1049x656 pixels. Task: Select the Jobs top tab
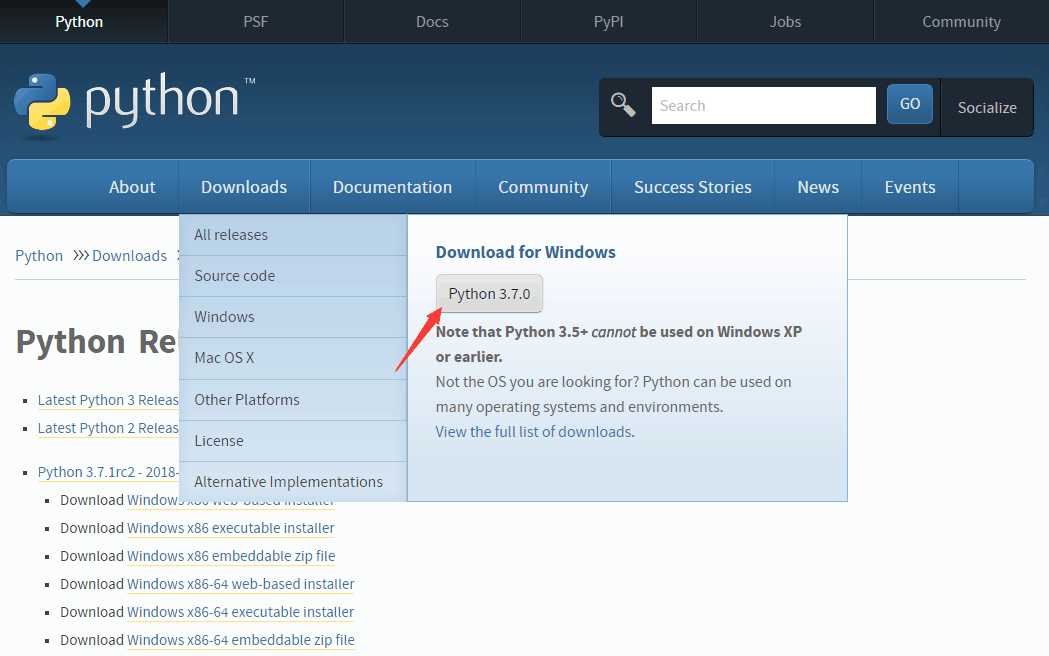point(785,21)
